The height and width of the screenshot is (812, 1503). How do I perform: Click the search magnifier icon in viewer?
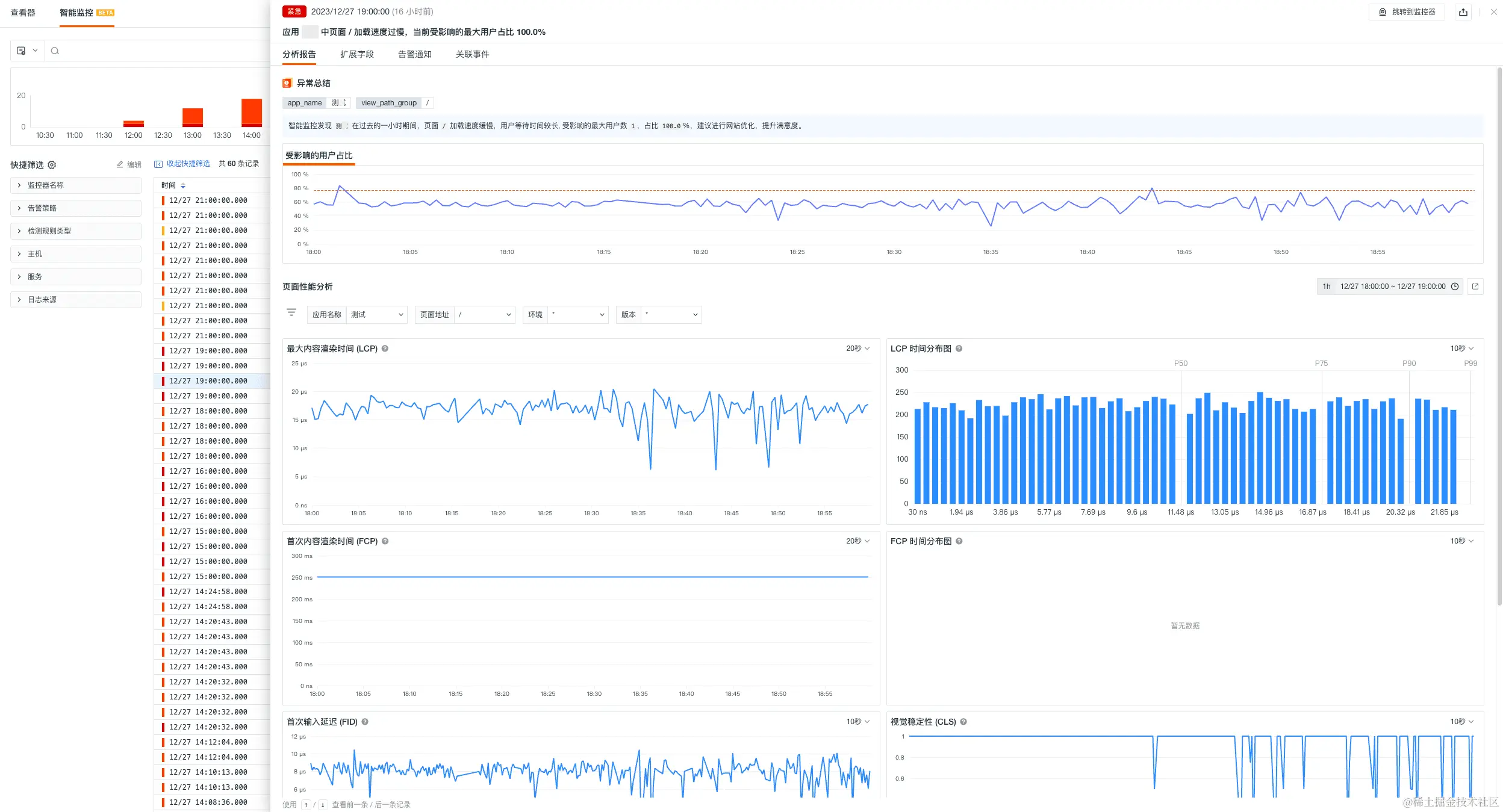pos(55,51)
